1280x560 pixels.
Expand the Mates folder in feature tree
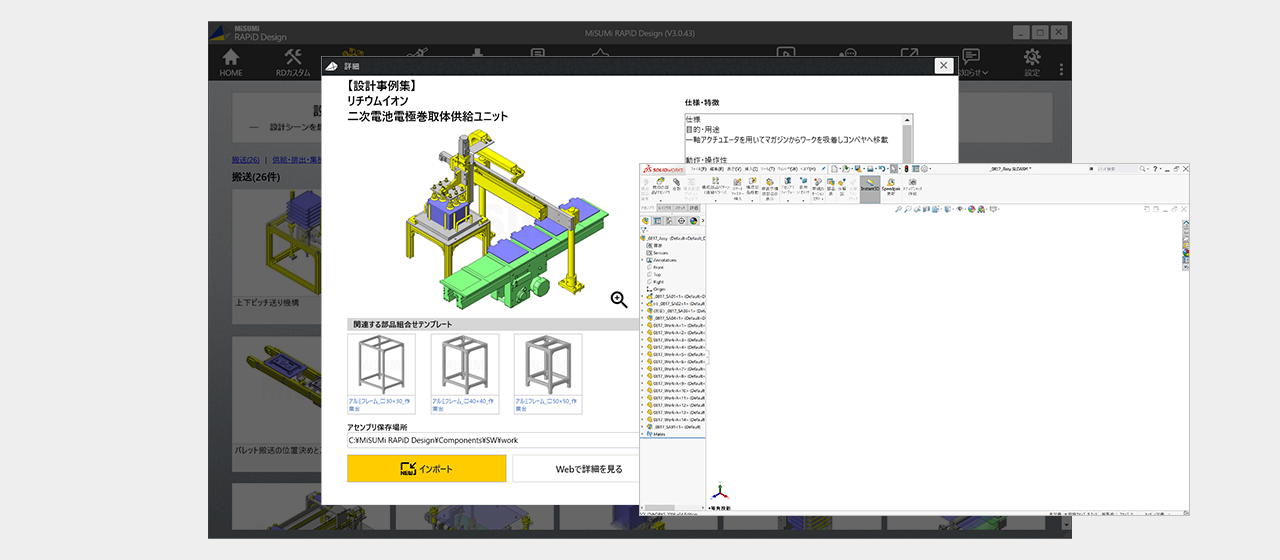(643, 434)
